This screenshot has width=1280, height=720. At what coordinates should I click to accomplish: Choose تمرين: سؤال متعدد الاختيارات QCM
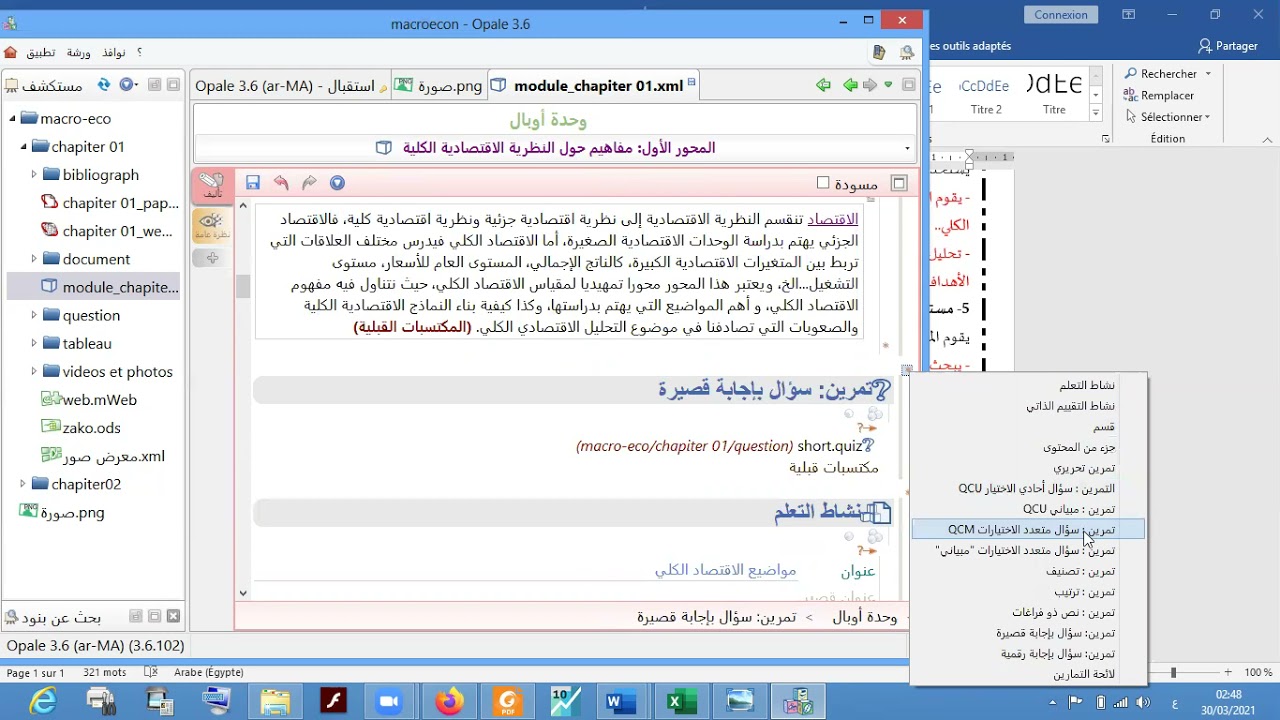click(x=1029, y=530)
